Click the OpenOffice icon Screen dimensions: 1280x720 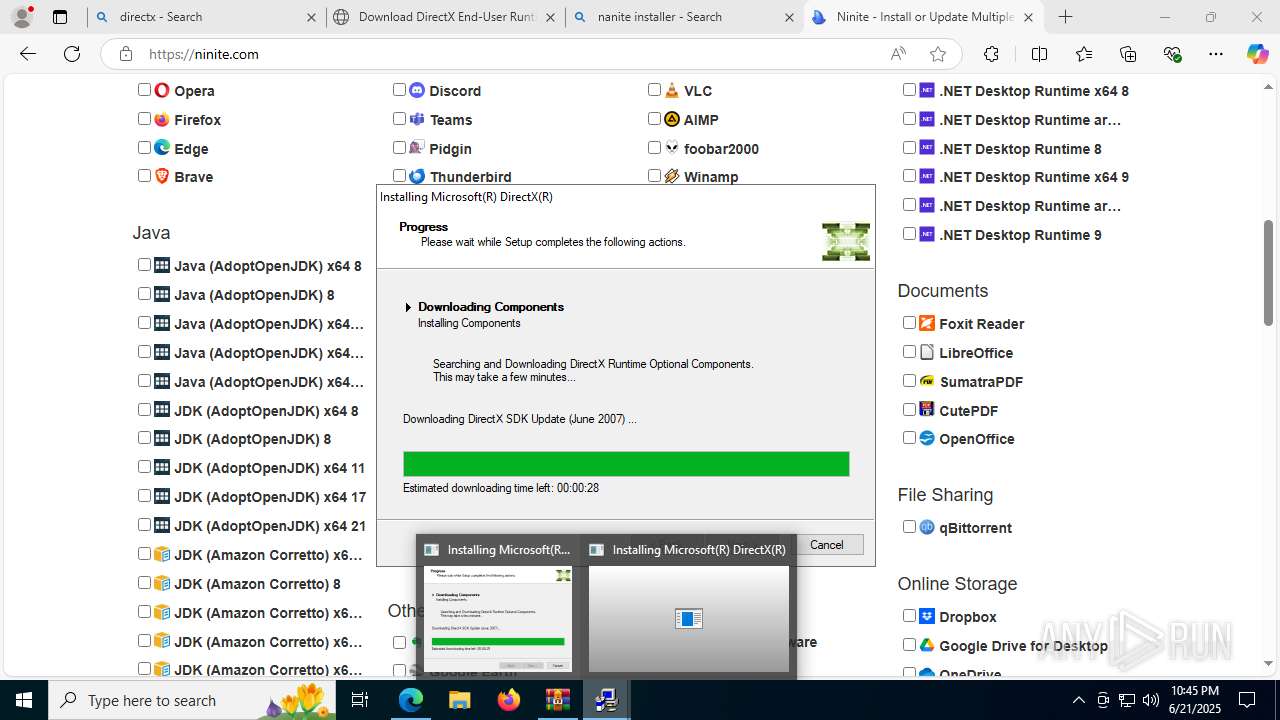(x=927, y=438)
